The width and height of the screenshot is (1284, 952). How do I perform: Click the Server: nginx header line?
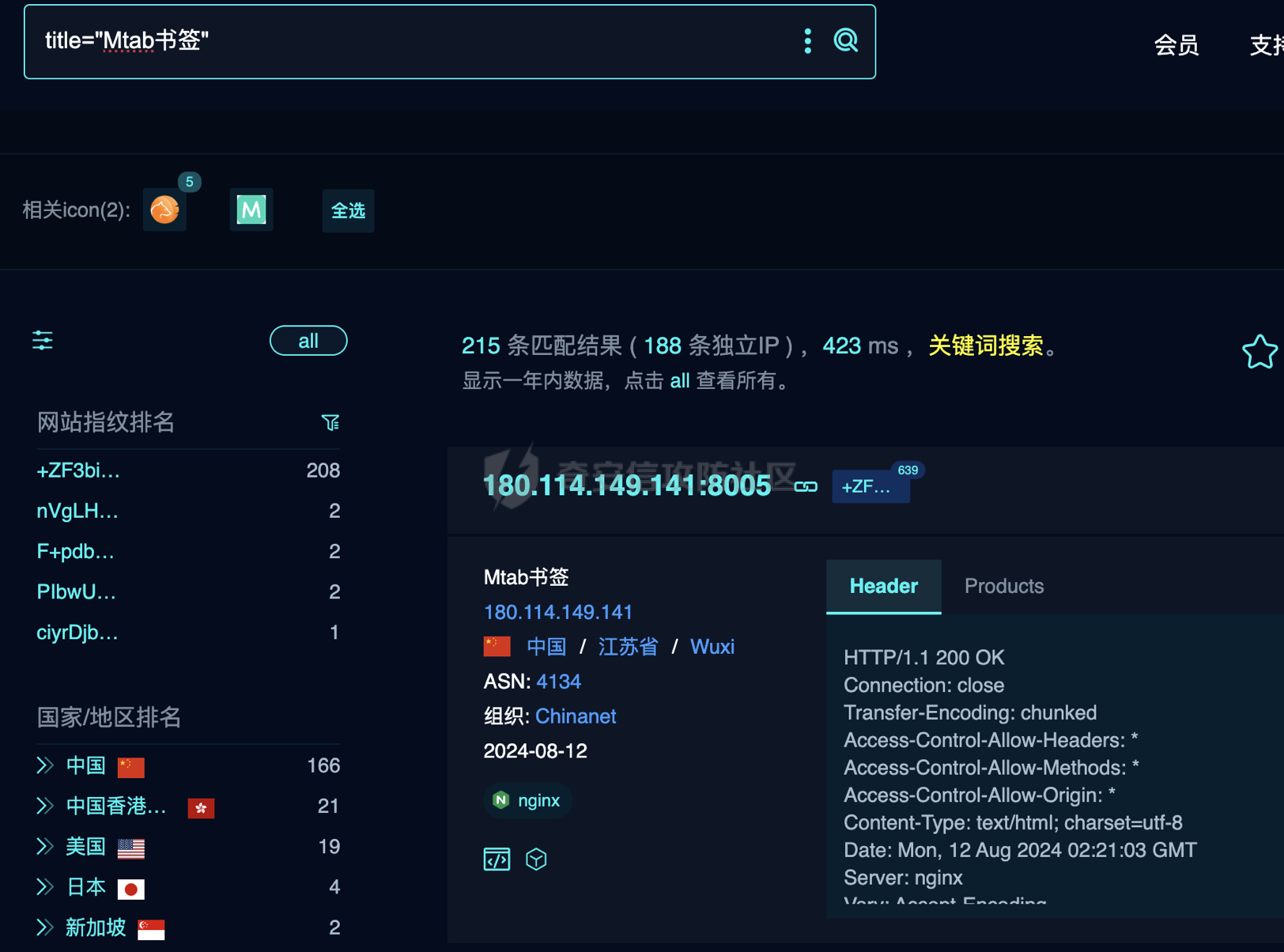903,878
